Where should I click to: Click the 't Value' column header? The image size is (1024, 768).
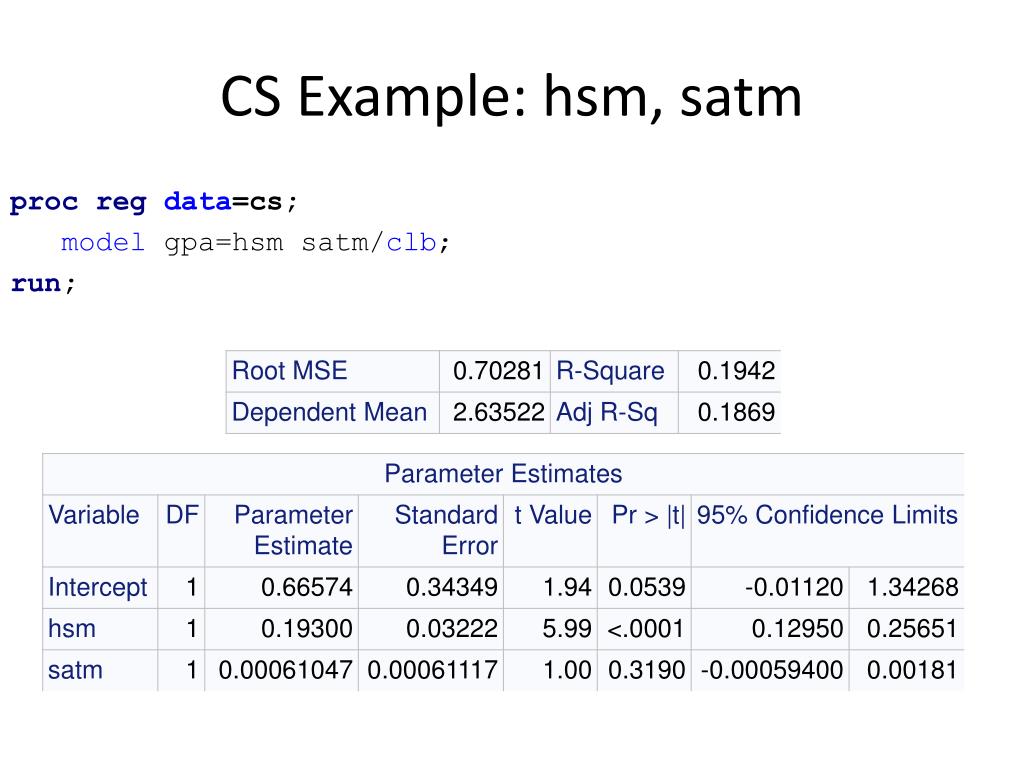[551, 530]
